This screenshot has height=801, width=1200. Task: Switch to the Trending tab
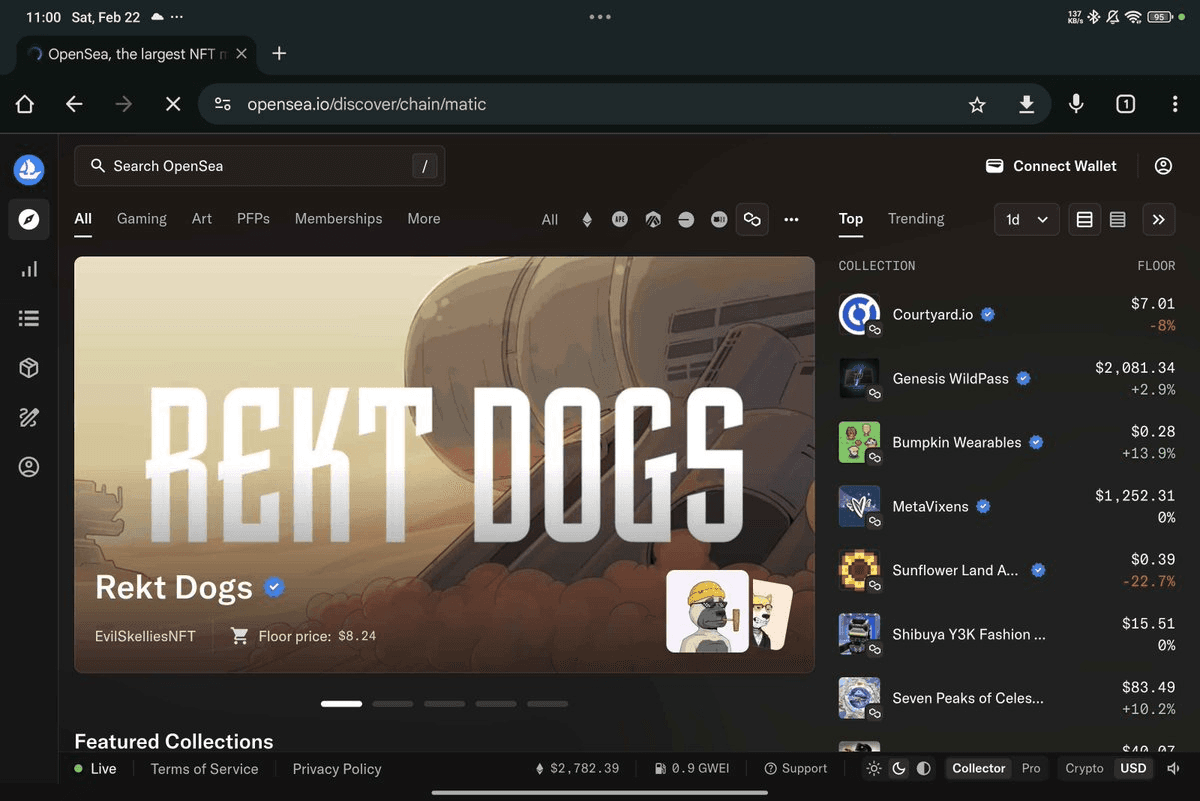click(916, 218)
